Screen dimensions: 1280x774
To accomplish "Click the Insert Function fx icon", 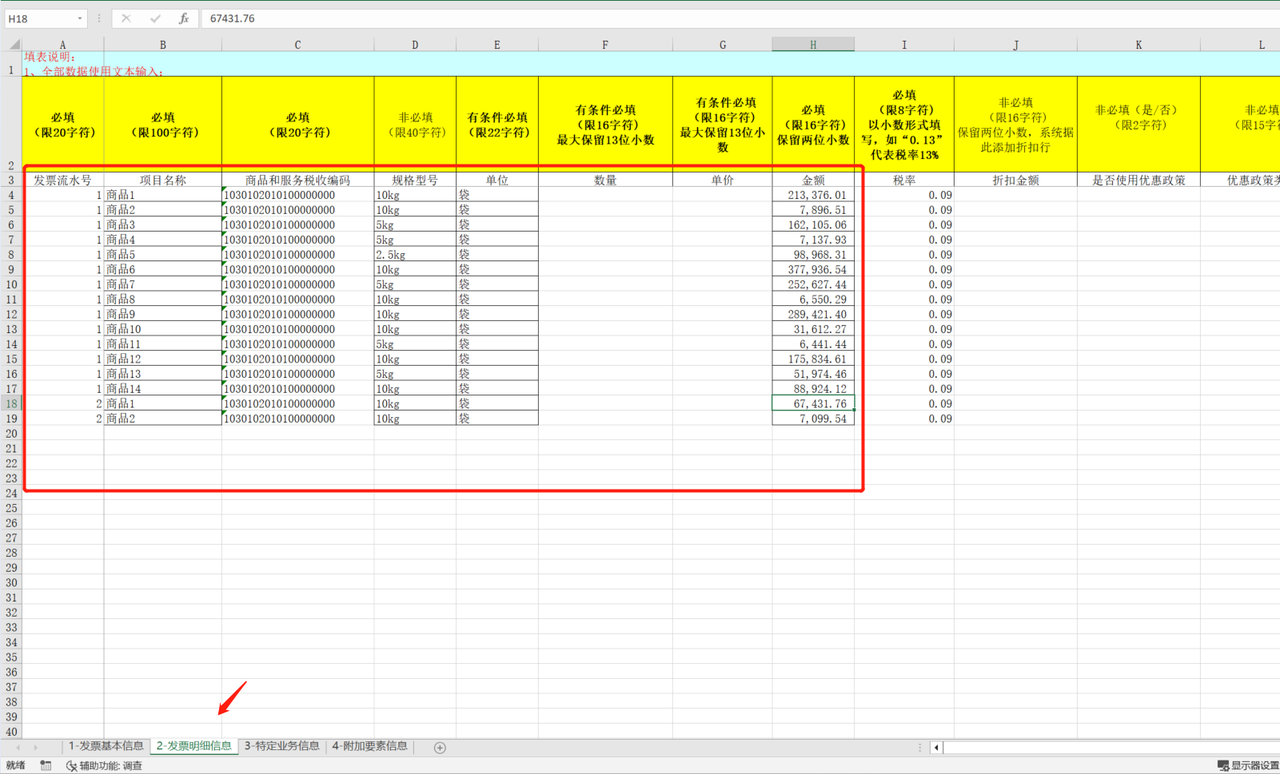I will [184, 19].
